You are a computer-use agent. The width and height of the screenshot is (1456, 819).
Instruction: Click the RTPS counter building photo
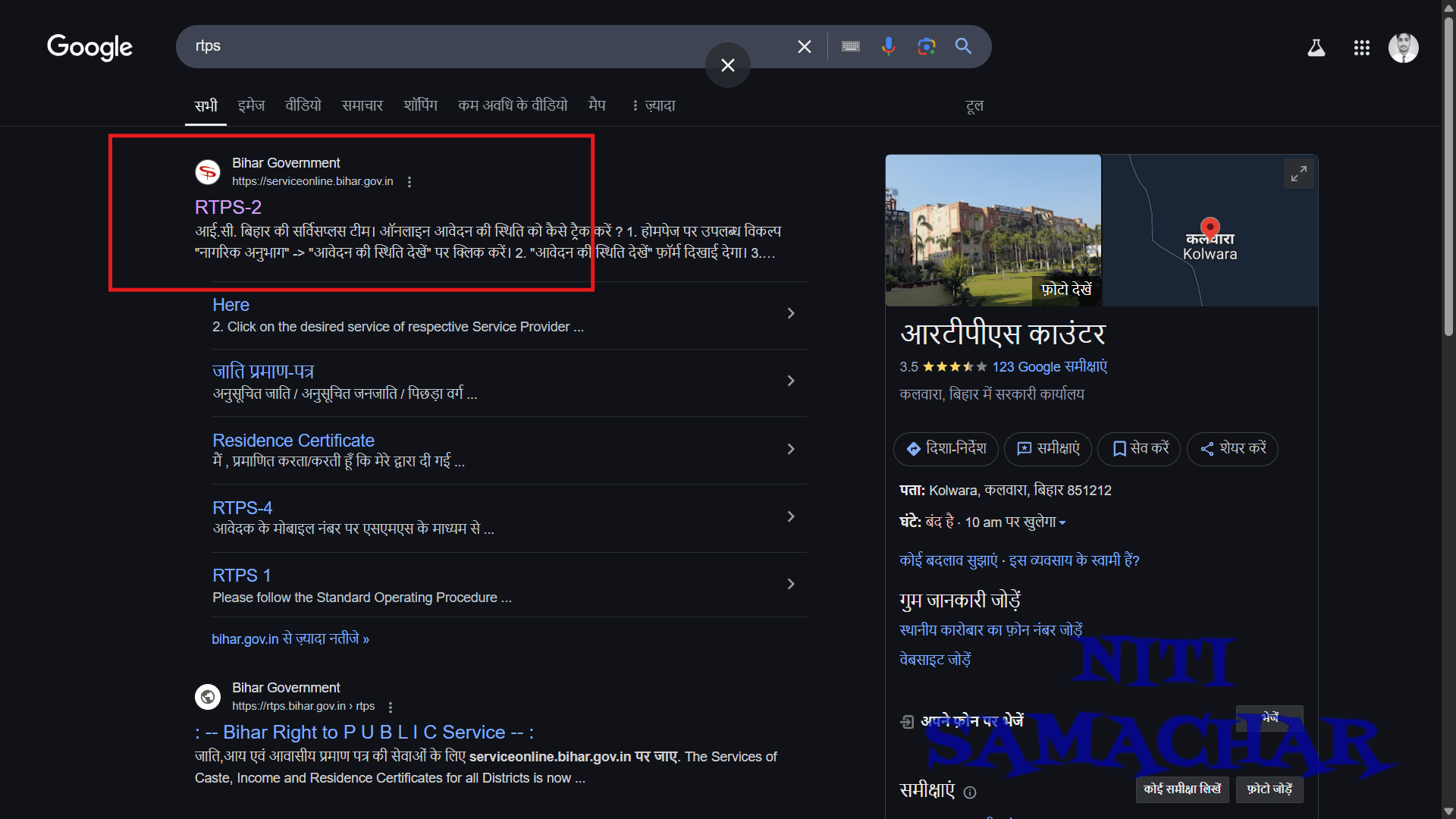coord(993,231)
